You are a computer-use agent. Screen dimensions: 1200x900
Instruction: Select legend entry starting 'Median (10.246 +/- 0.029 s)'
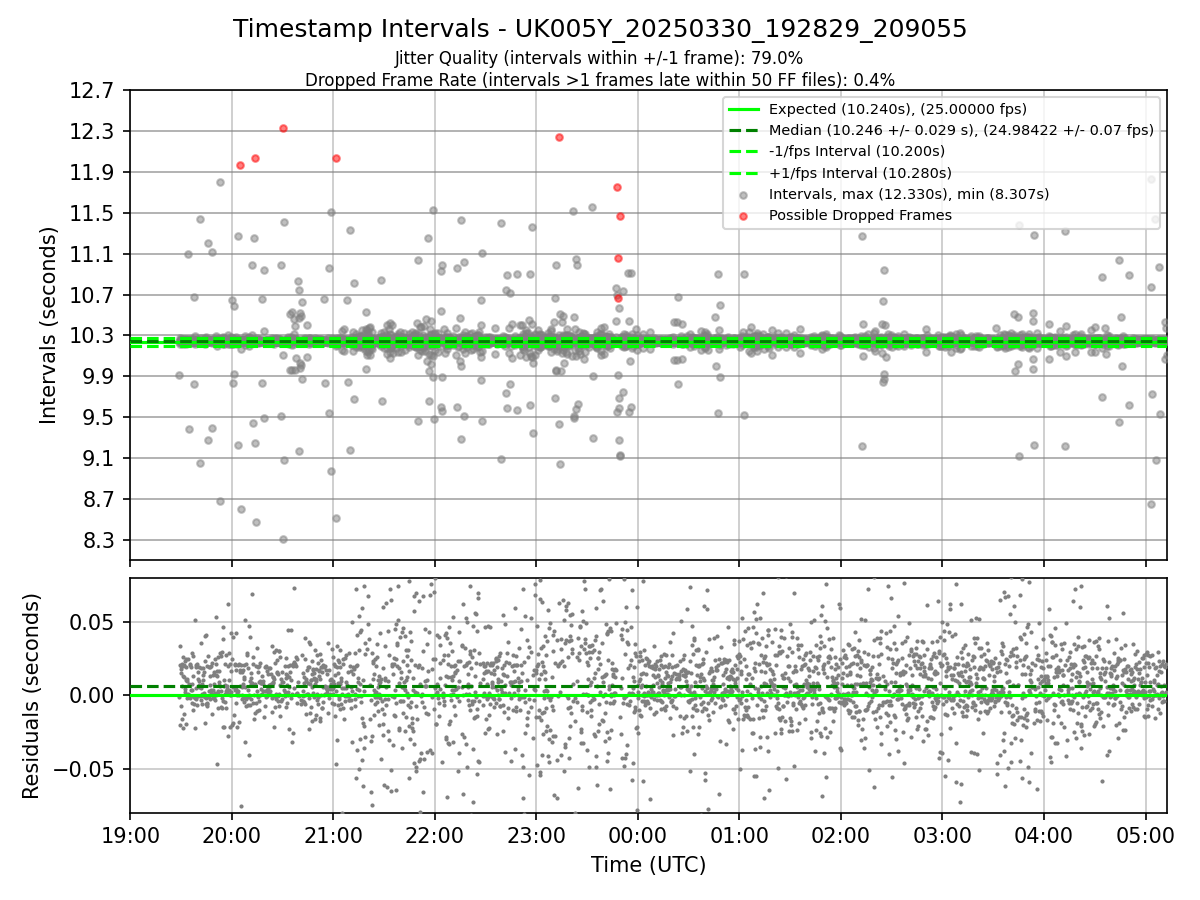click(x=961, y=130)
